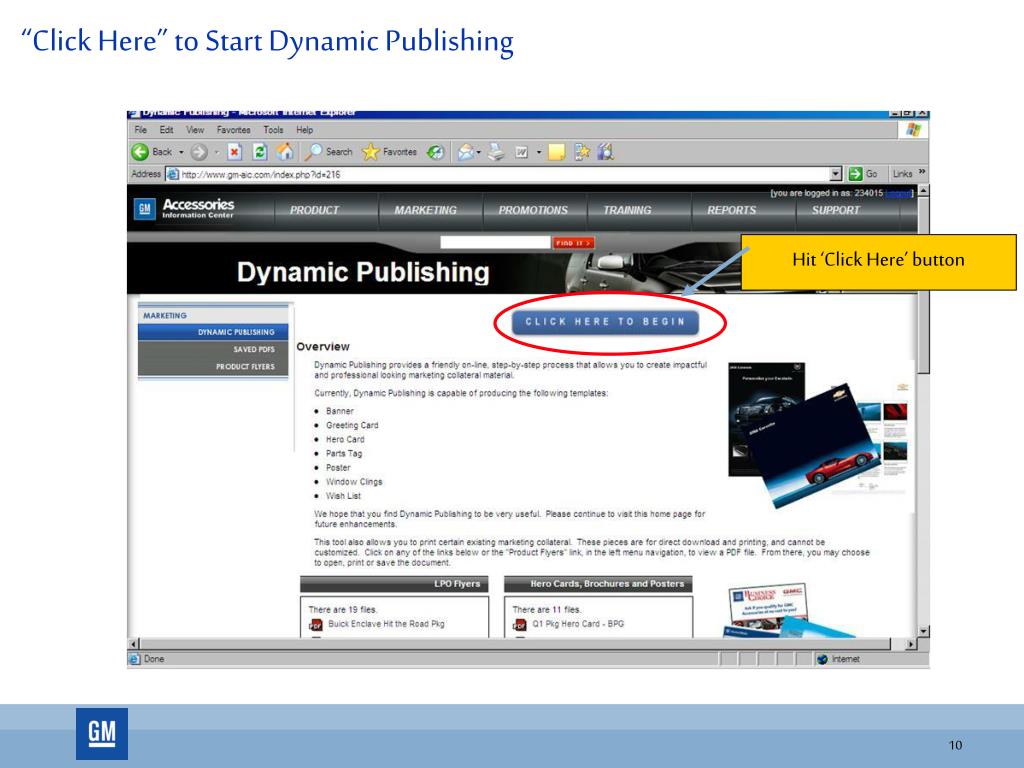1024x768 pixels.
Task: Click the horizontal scrollbar left arrow
Action: 134,644
